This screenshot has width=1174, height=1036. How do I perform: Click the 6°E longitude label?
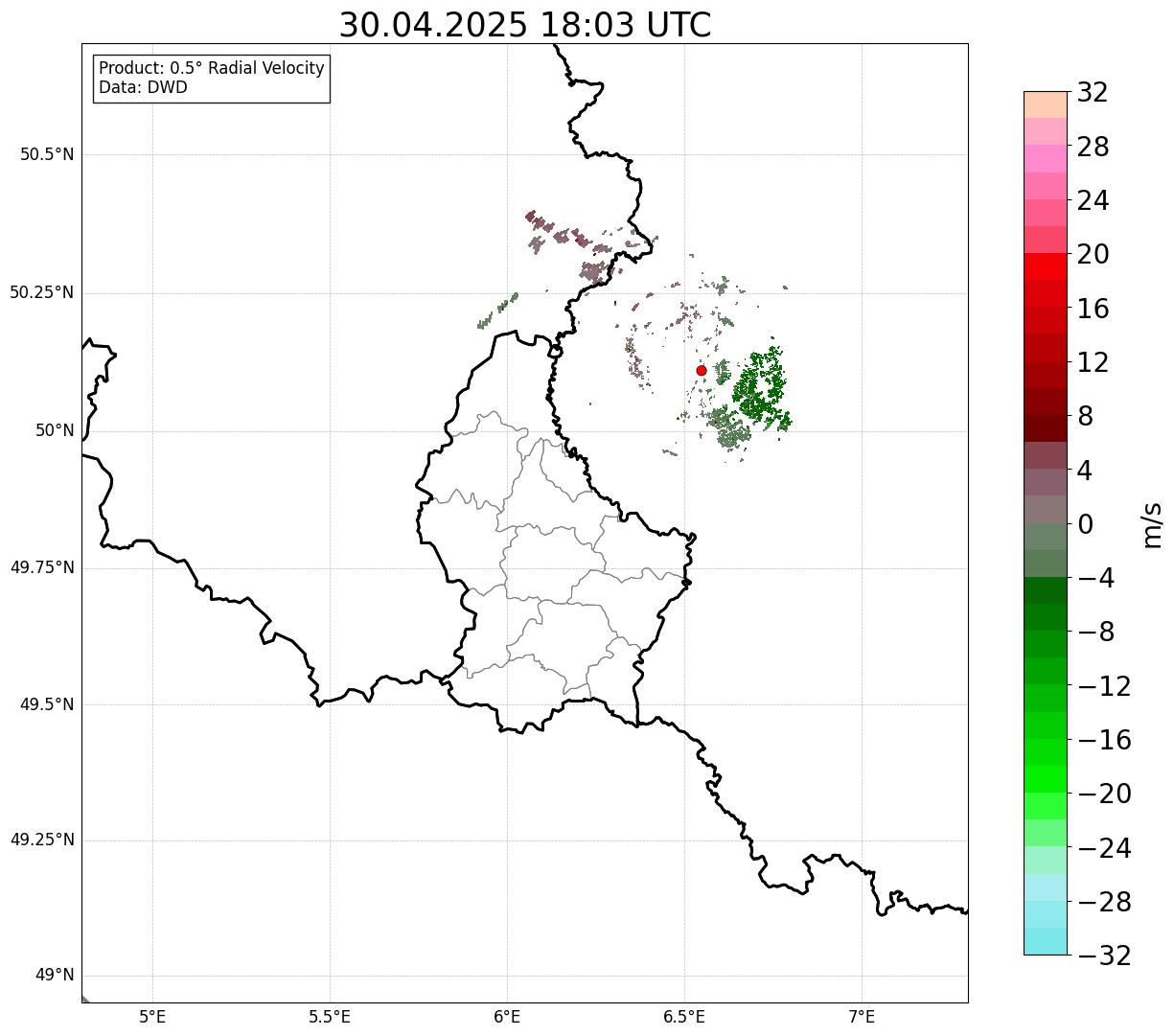507,1017
